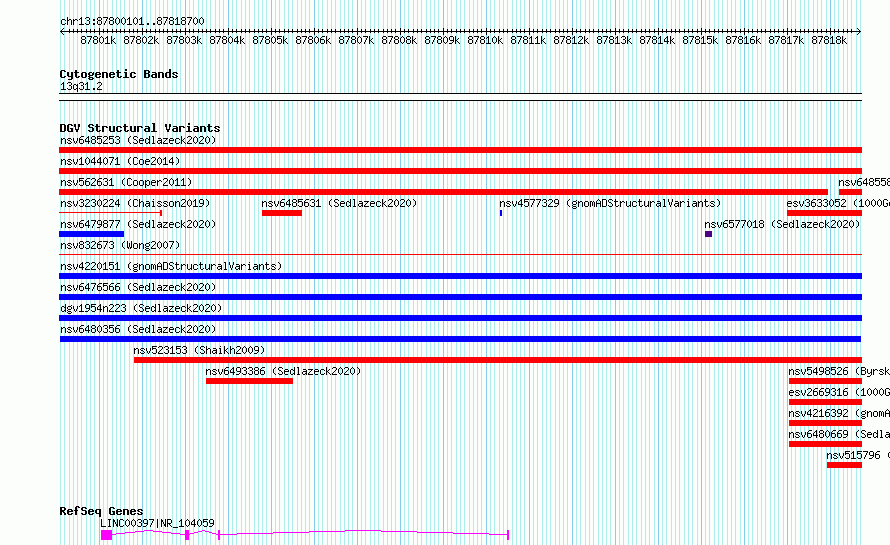Click the 87808k ruler tick label
The width and height of the screenshot is (890, 545).
click(399, 40)
